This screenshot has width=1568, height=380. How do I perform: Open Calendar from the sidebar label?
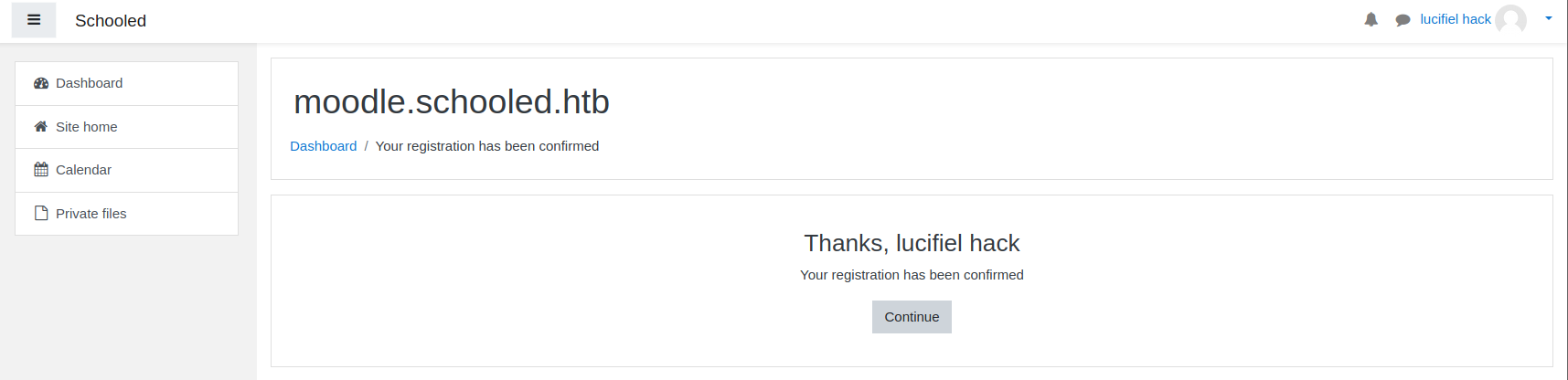click(83, 170)
